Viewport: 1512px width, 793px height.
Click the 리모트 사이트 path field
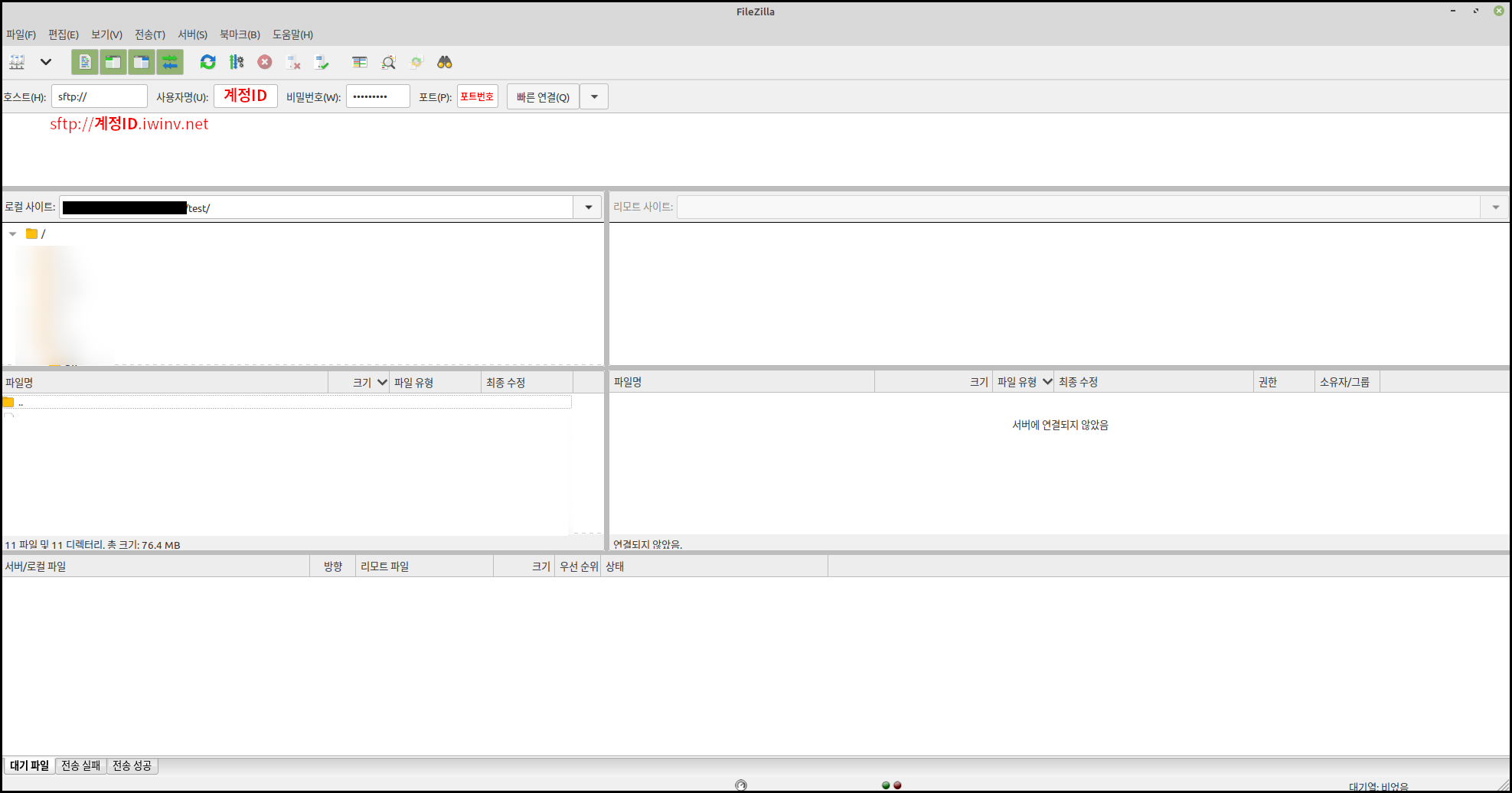1079,207
